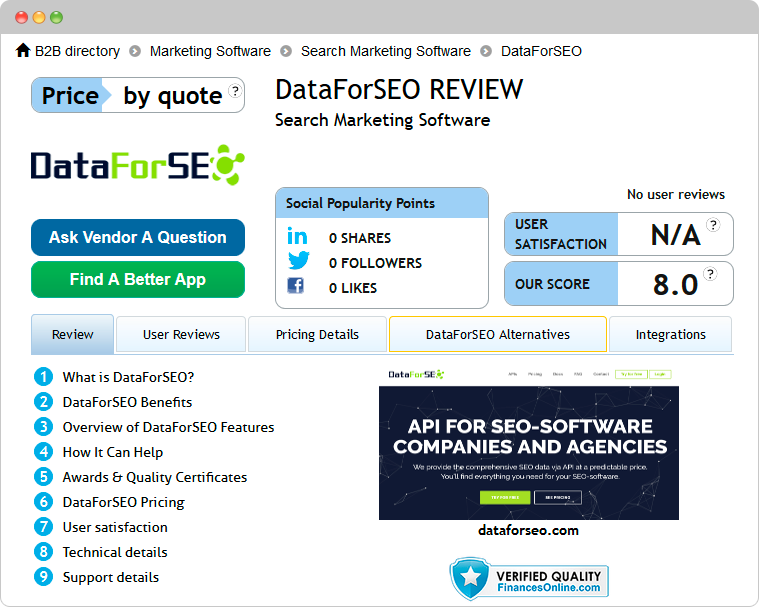This screenshot has width=759, height=607.
Task: Open Technical details section link
Action: coord(115,552)
